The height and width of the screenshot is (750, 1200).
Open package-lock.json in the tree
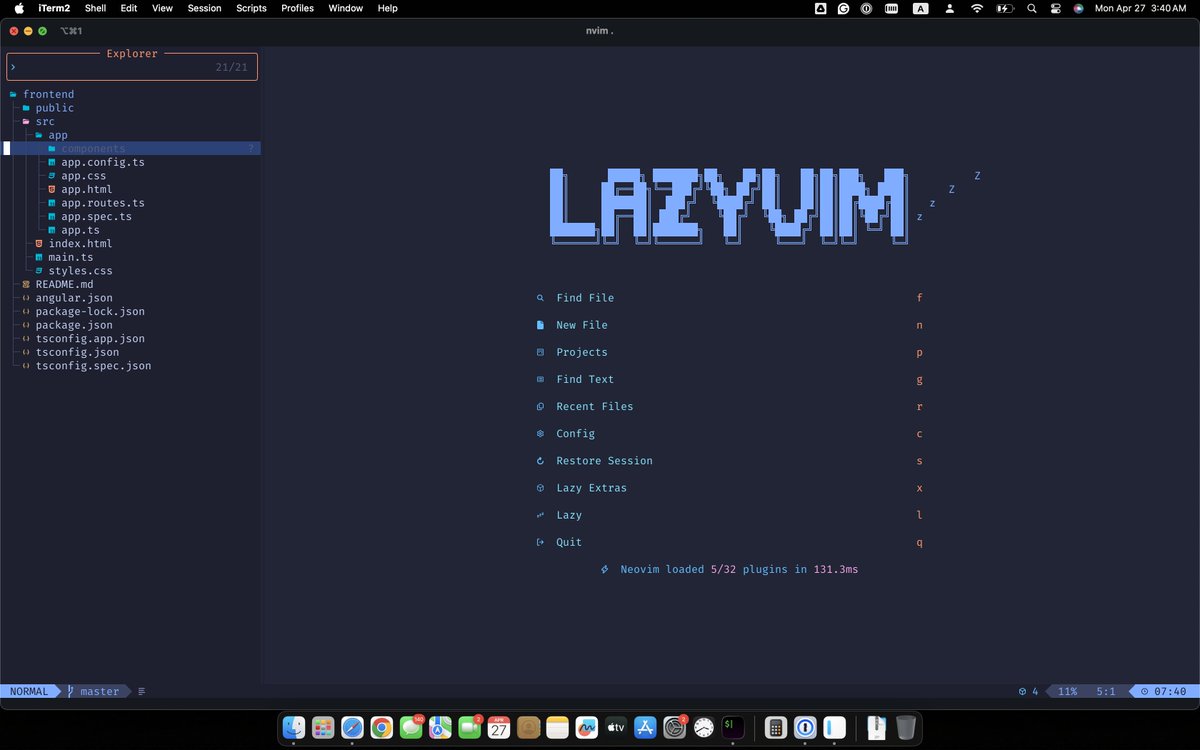pos(90,311)
